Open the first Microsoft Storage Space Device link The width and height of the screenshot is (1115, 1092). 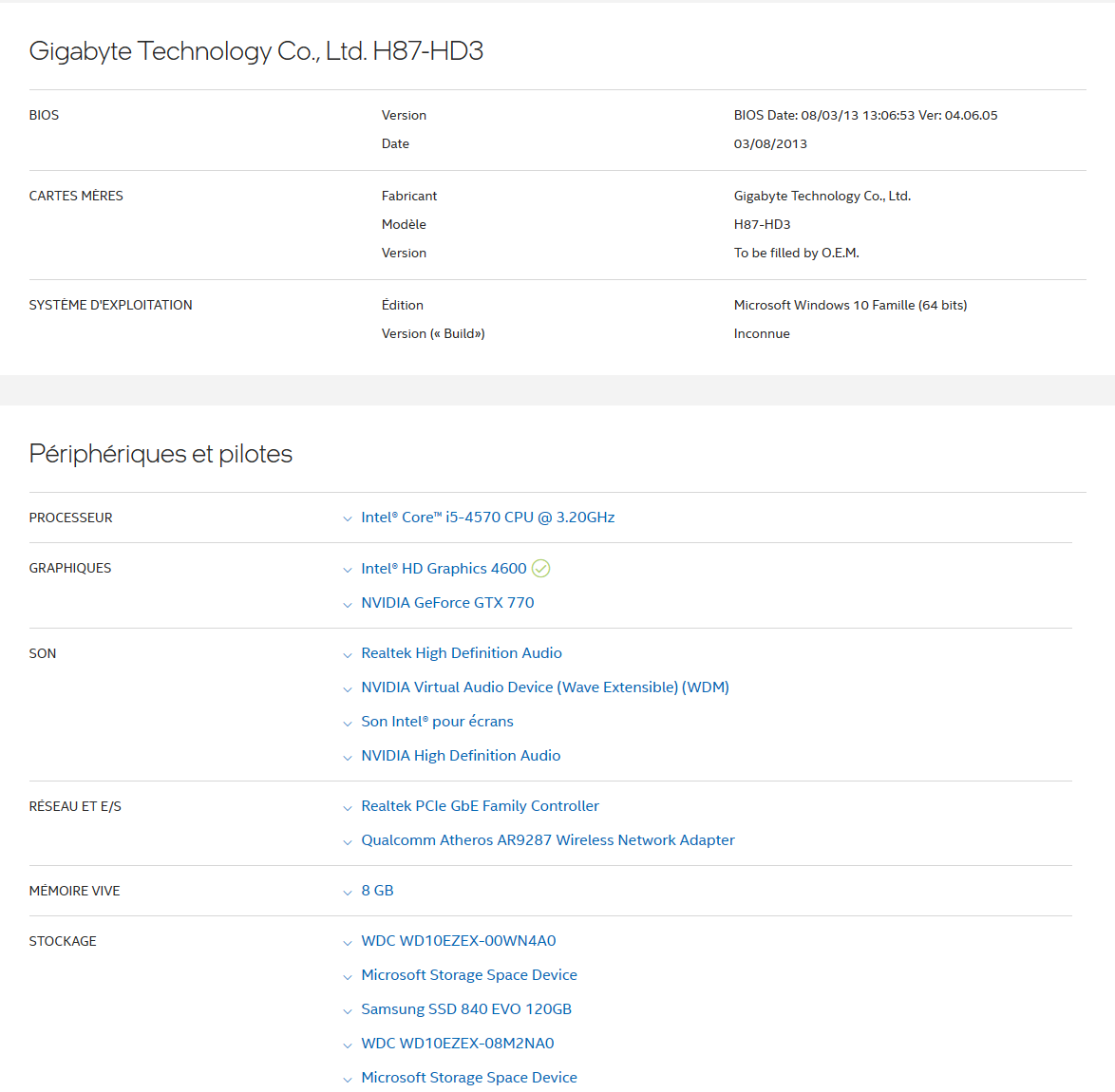click(469, 975)
